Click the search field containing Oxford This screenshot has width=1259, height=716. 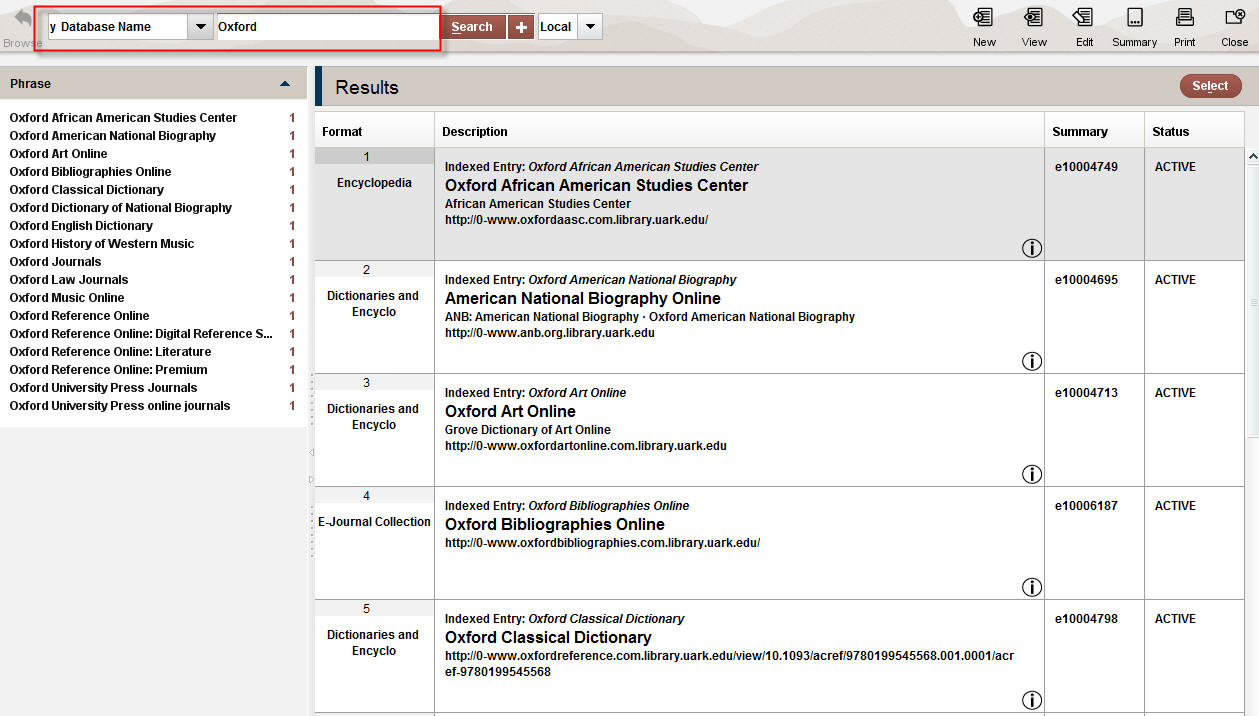tap(327, 27)
